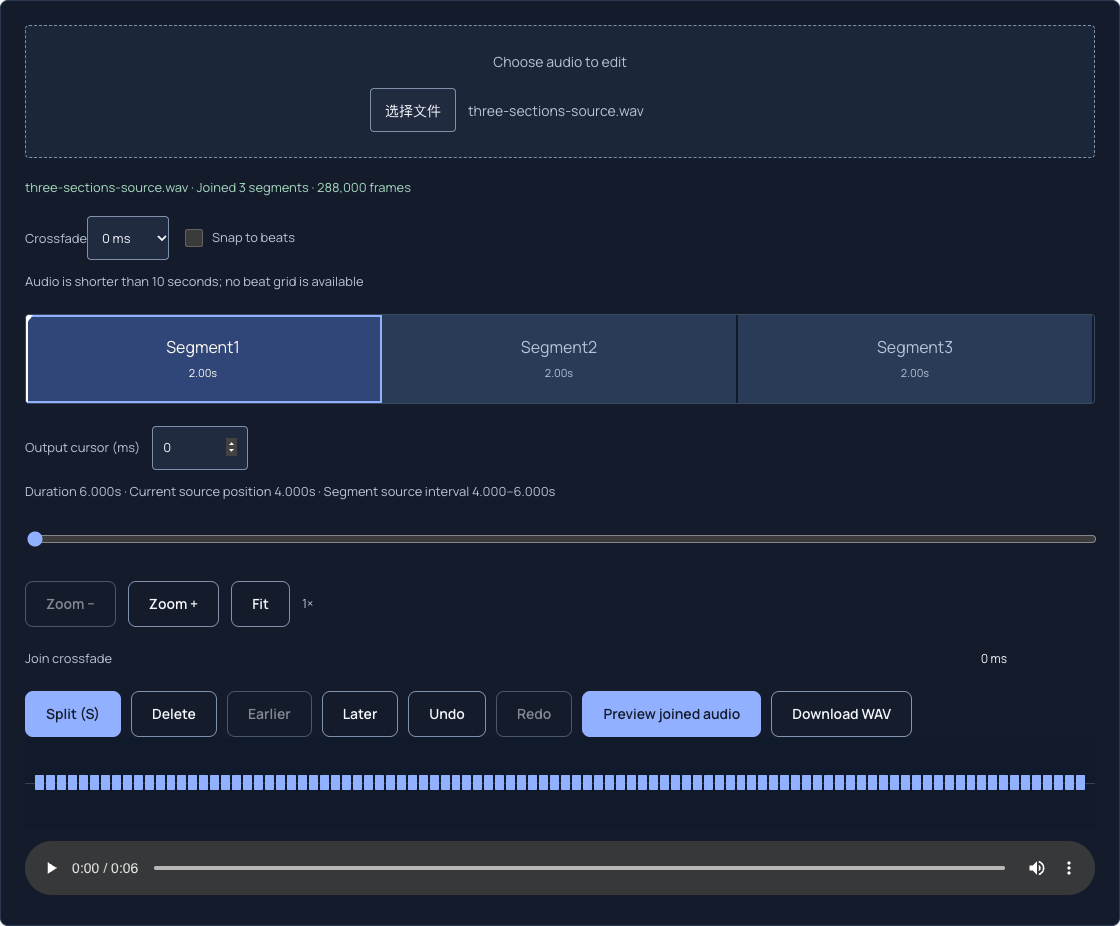Fit the timeline with the Fit button

(x=260, y=604)
